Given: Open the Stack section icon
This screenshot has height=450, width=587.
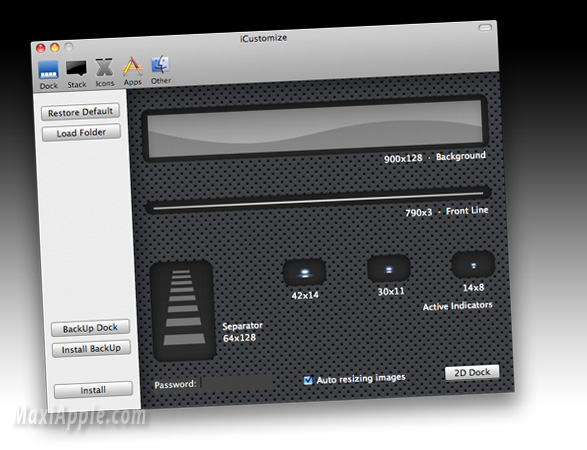Looking at the screenshot, I should coord(76,75).
